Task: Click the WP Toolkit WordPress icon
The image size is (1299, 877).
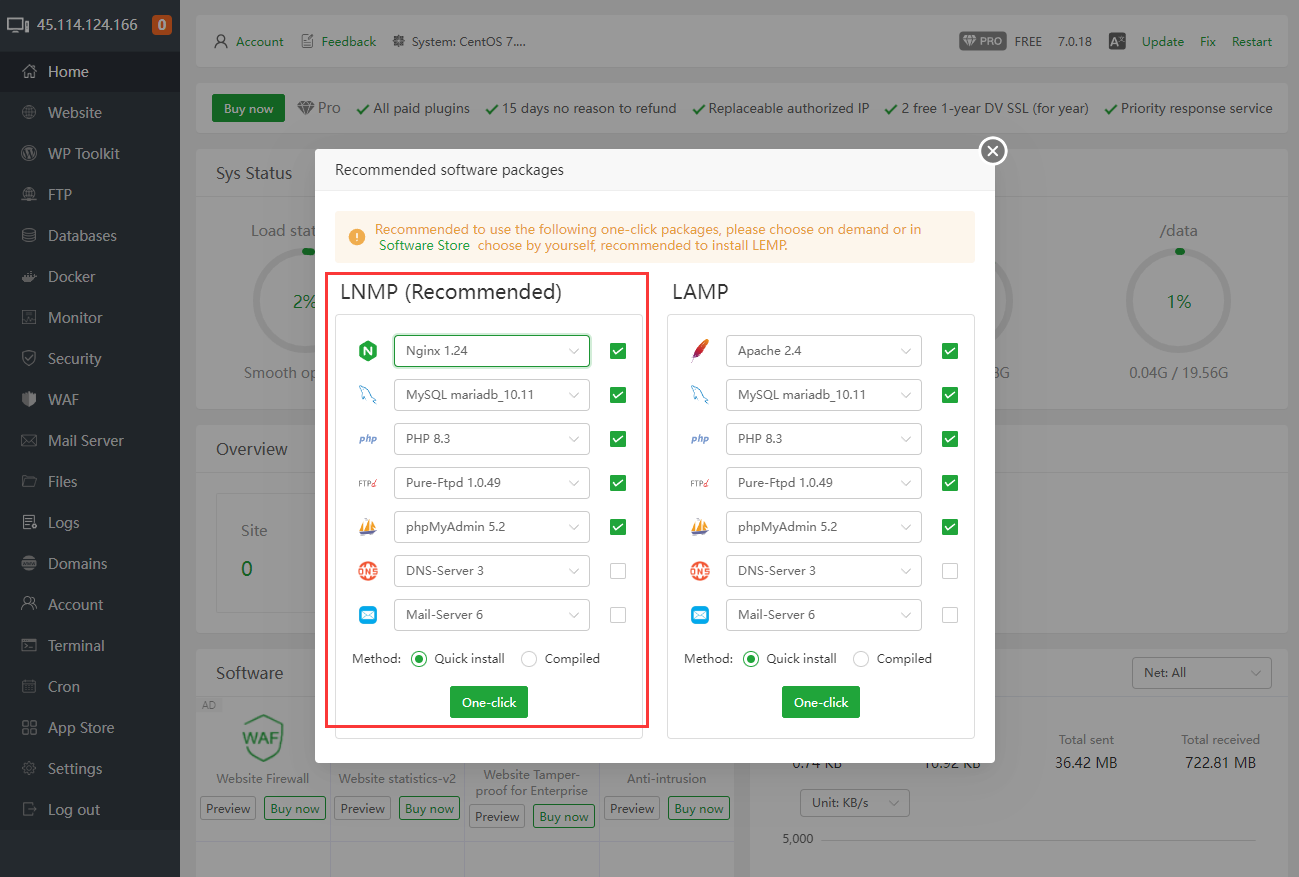Action: (x=29, y=154)
